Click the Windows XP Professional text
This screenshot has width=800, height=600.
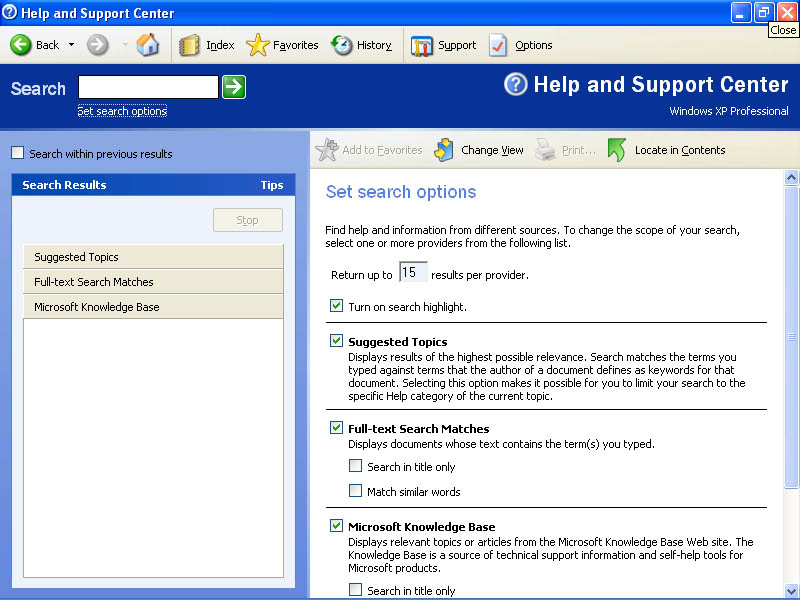pos(729,111)
